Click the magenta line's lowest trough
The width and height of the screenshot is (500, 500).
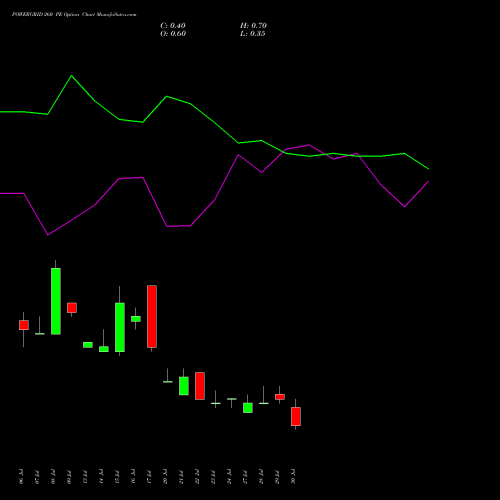[48, 235]
